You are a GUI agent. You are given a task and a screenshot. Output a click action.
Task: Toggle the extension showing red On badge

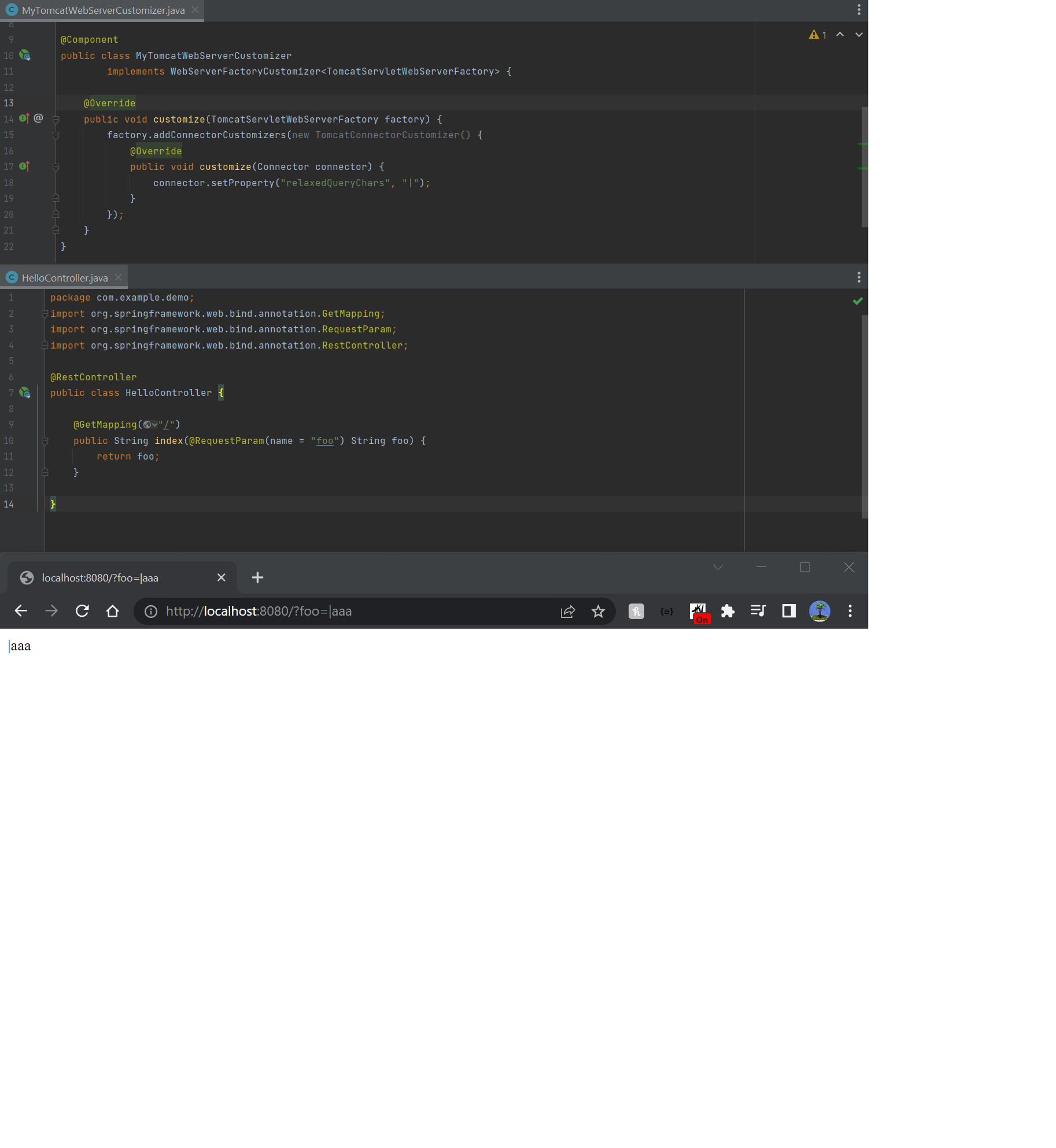pyautogui.click(x=700, y=613)
